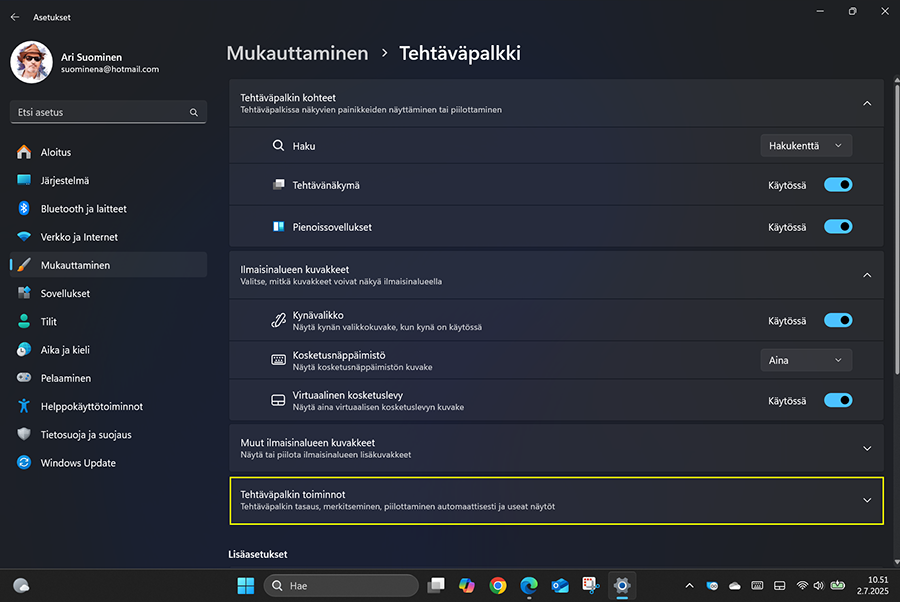
Task: Show hidden tray icons chevron
Action: click(x=689, y=586)
